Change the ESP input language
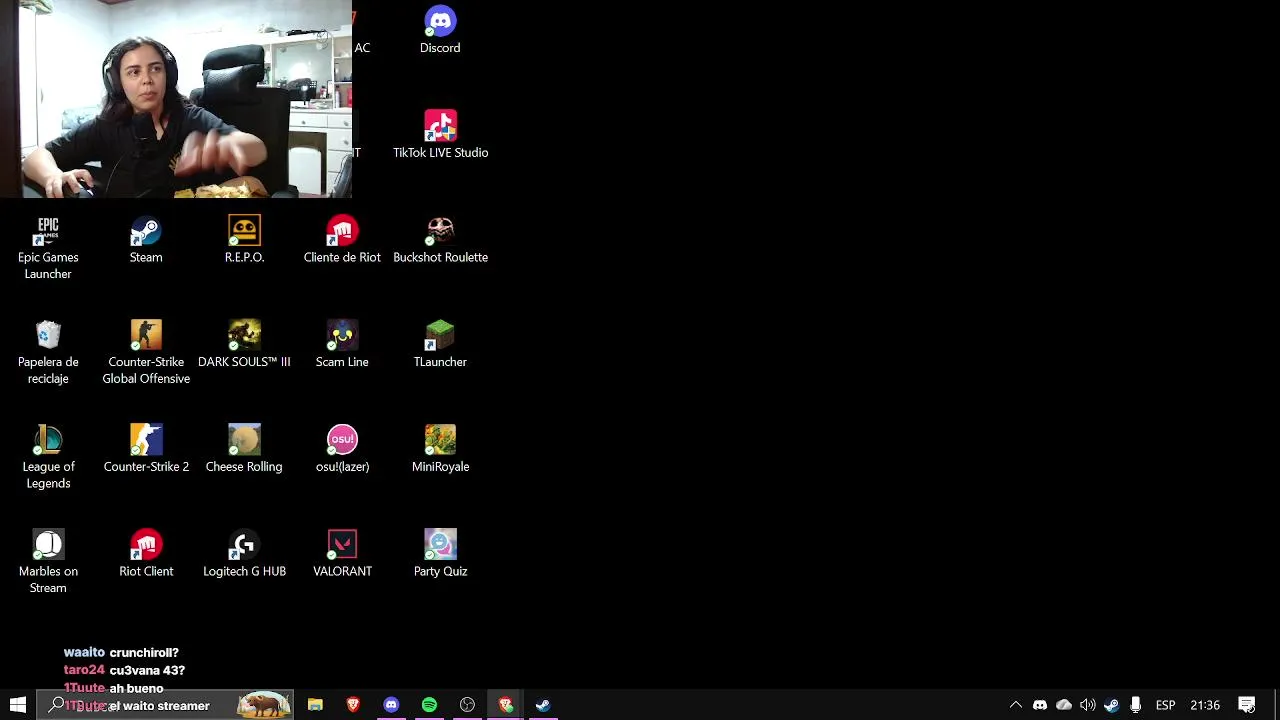Screen dimensions: 1280x720 coord(1165,705)
